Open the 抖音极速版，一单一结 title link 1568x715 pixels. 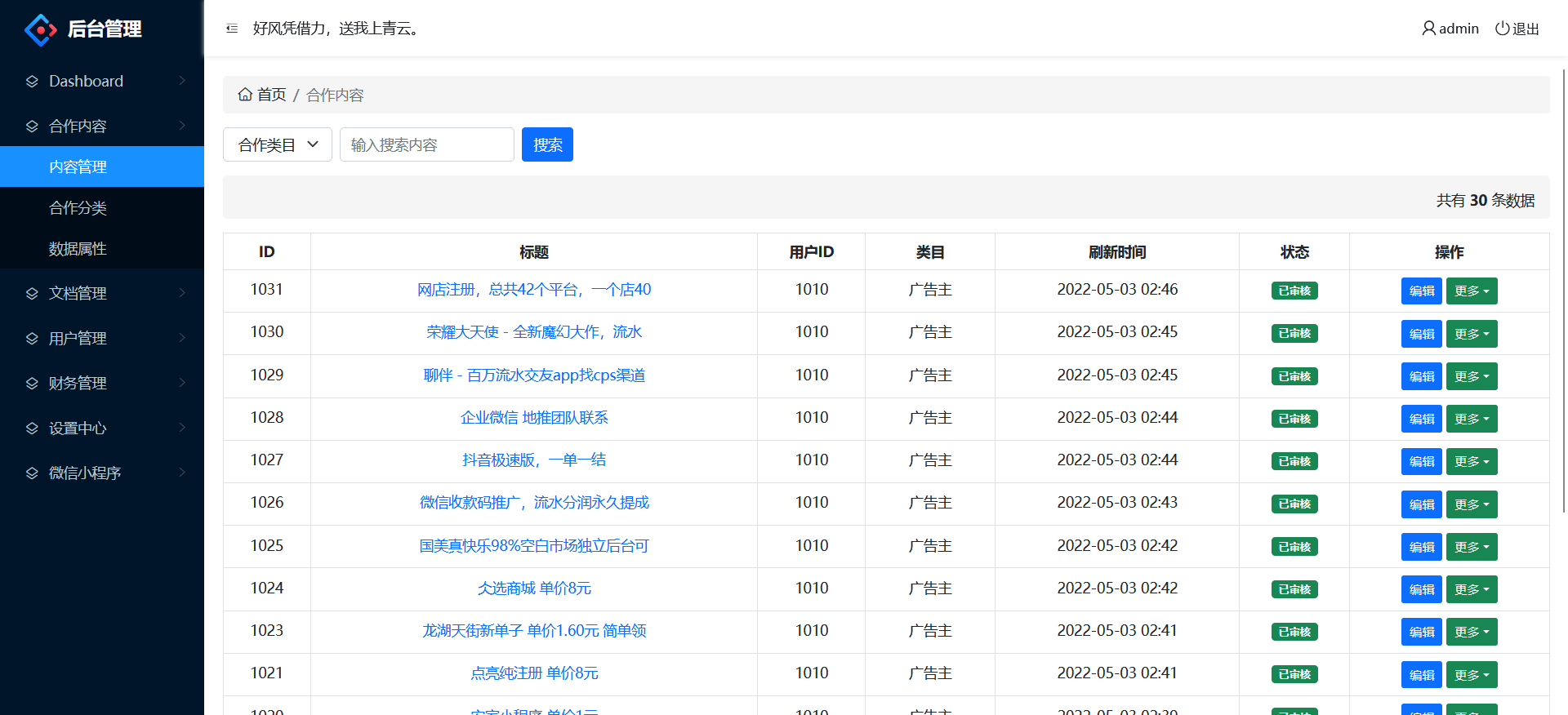pyautogui.click(x=534, y=460)
